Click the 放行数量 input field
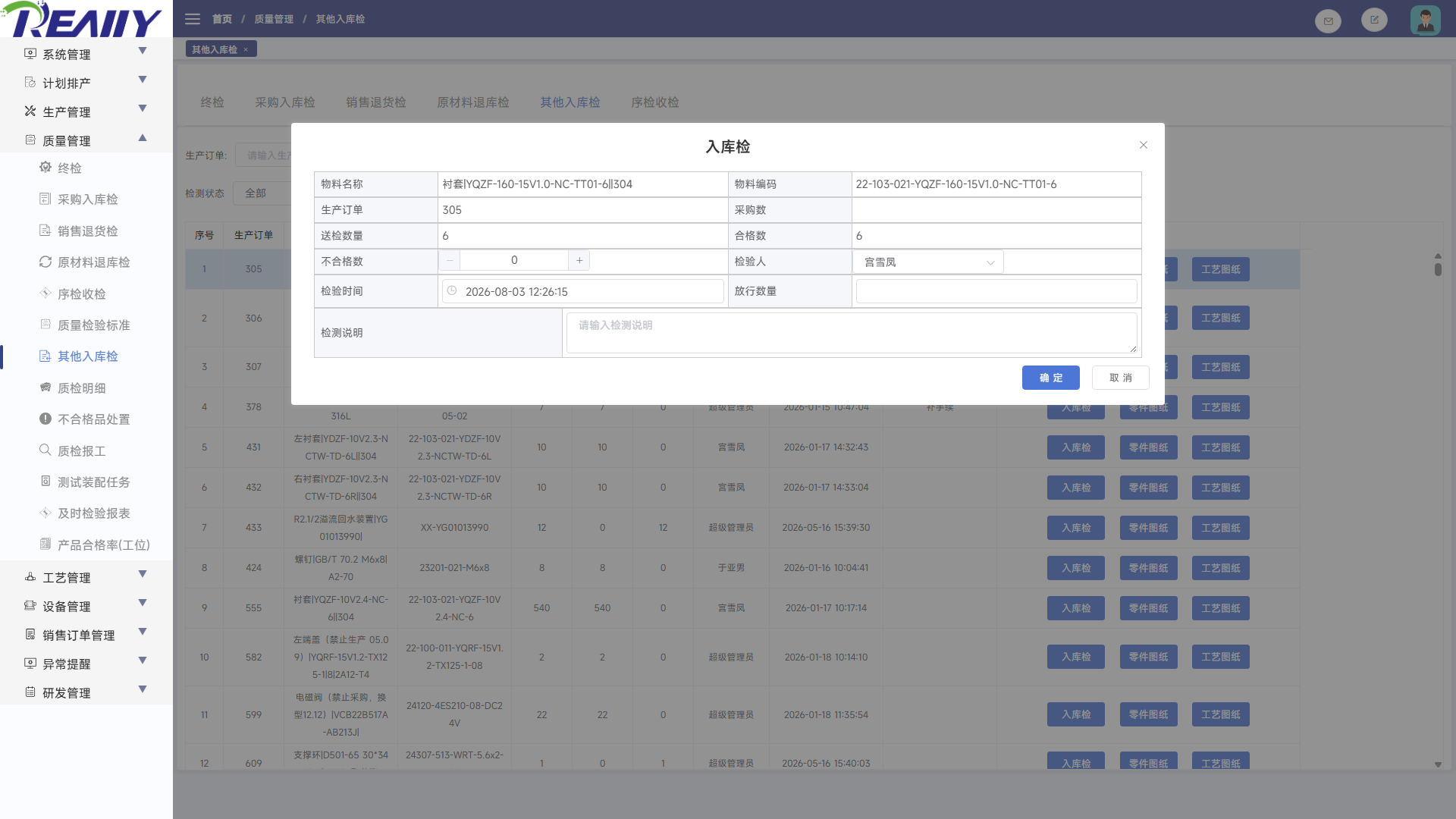The height and width of the screenshot is (819, 1456). (x=996, y=291)
